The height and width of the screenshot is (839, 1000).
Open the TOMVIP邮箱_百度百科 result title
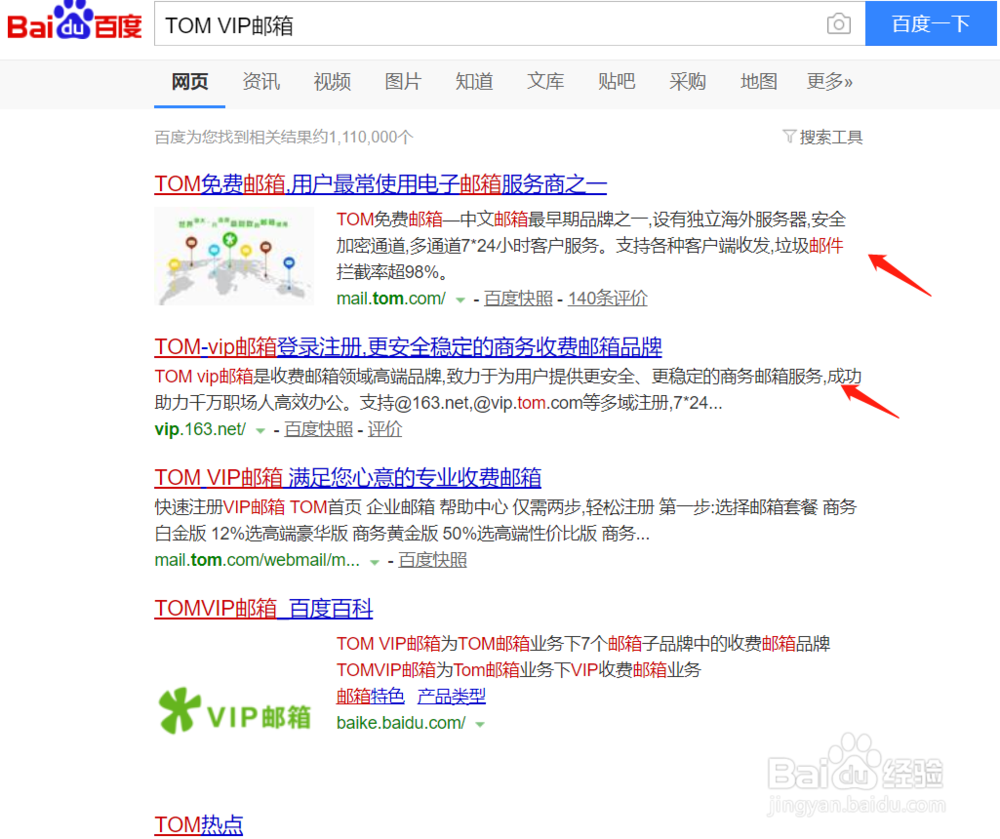tap(263, 608)
